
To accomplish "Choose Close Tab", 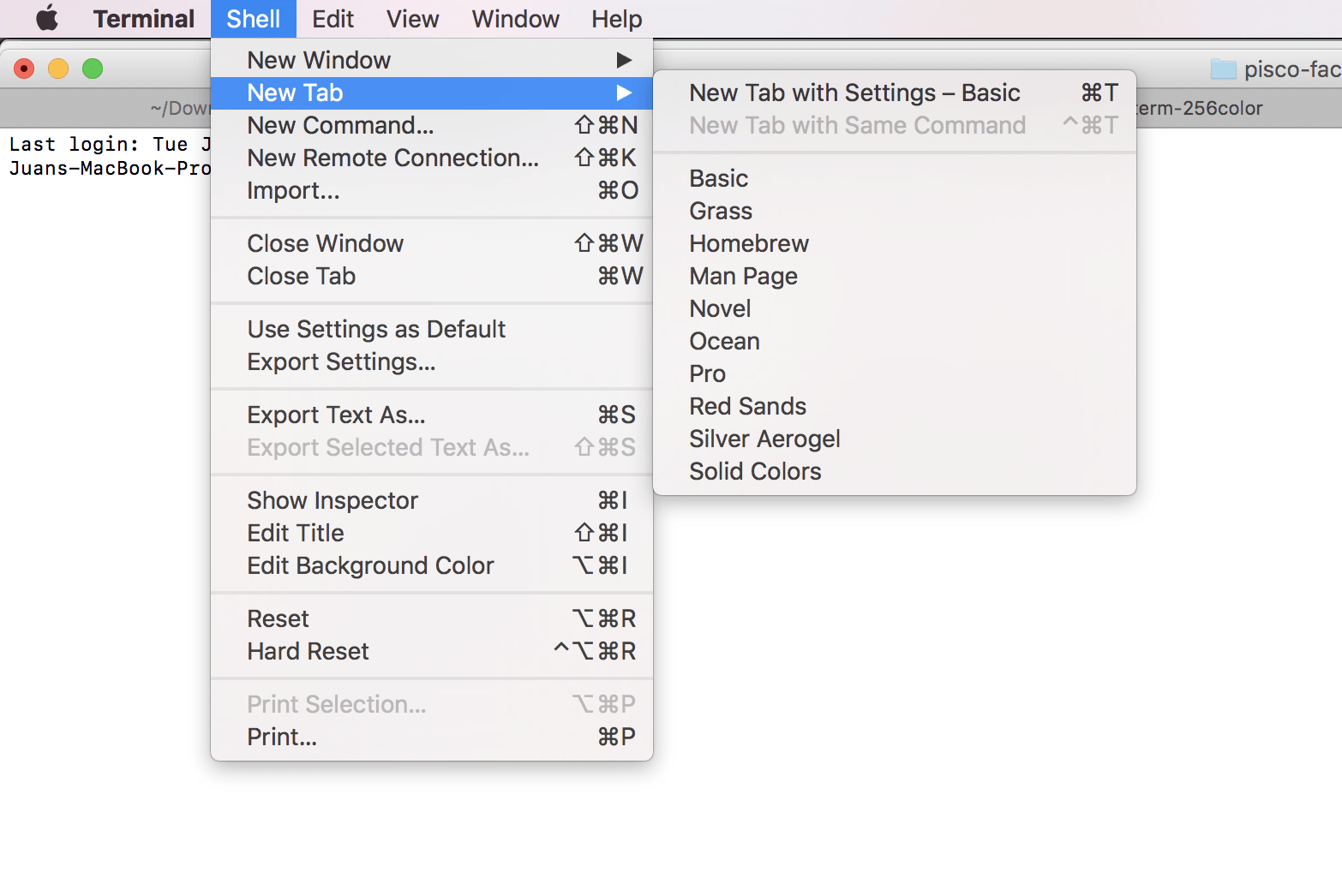I will click(432, 276).
